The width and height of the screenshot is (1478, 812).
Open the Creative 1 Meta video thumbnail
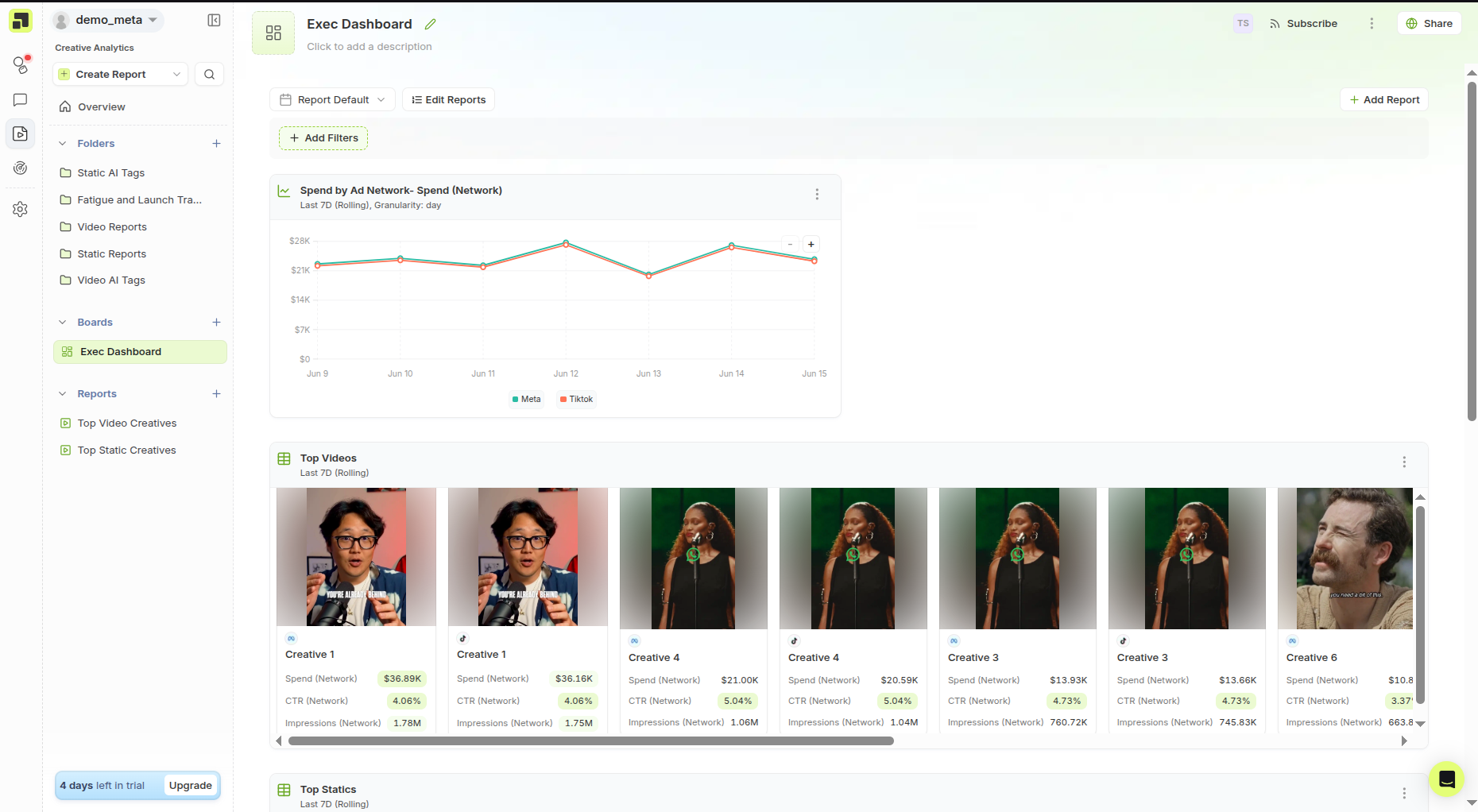(356, 557)
